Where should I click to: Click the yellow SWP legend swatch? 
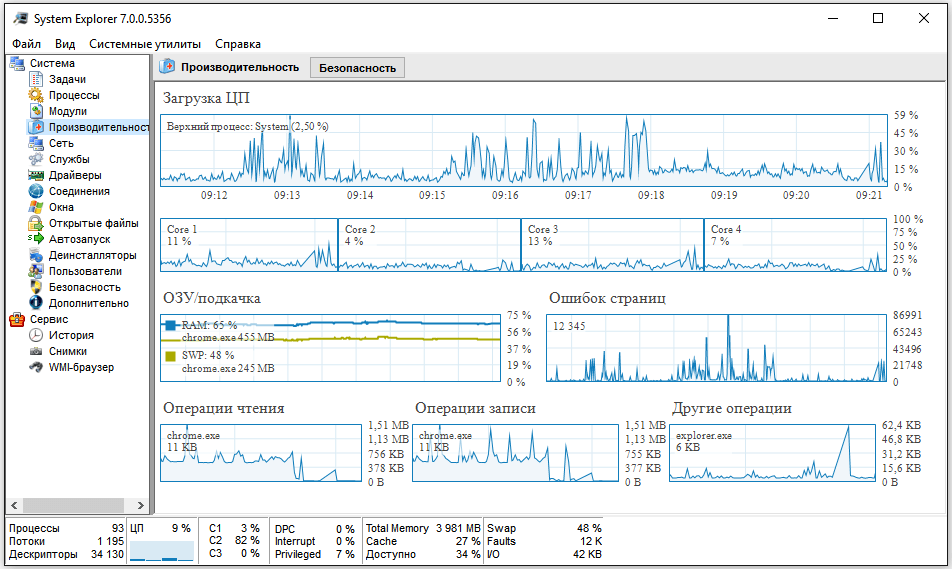[170, 355]
